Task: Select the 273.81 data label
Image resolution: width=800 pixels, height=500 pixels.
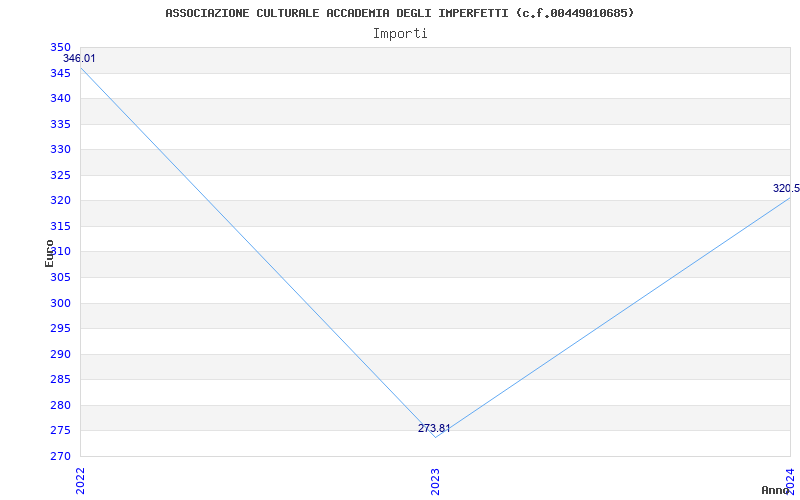Action: point(434,429)
